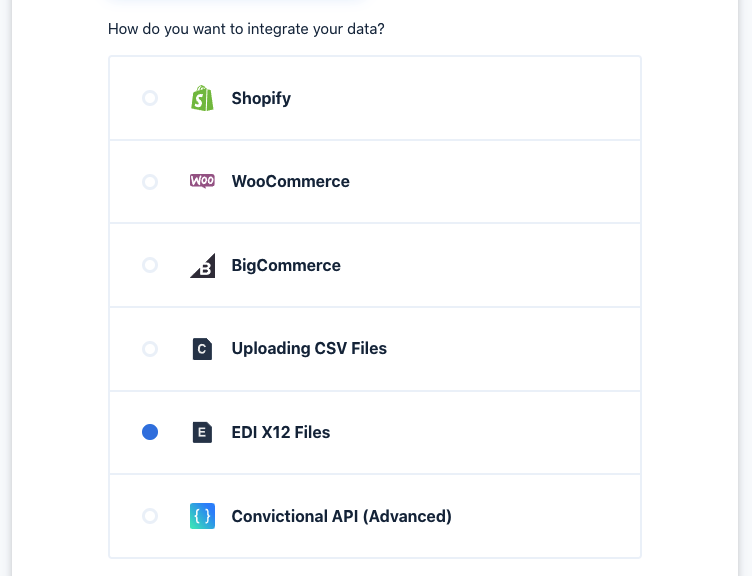Viewport: 752px width, 576px height.
Task: Pick the BigCommerce radio button
Action: click(150, 265)
